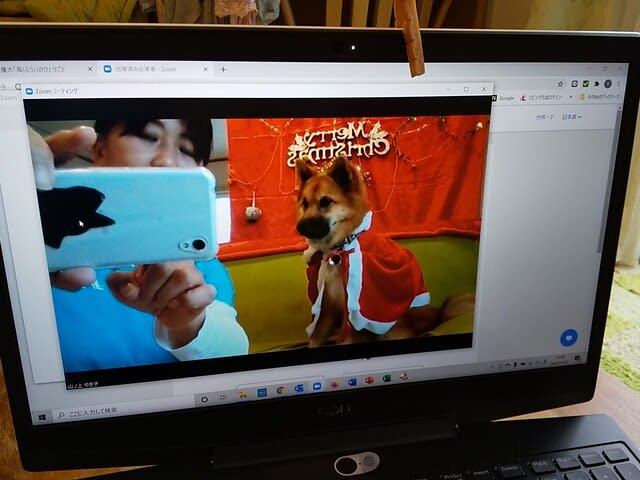640x480 pixels.
Task: Open the last pinned taskbar app icon
Action: [403, 376]
